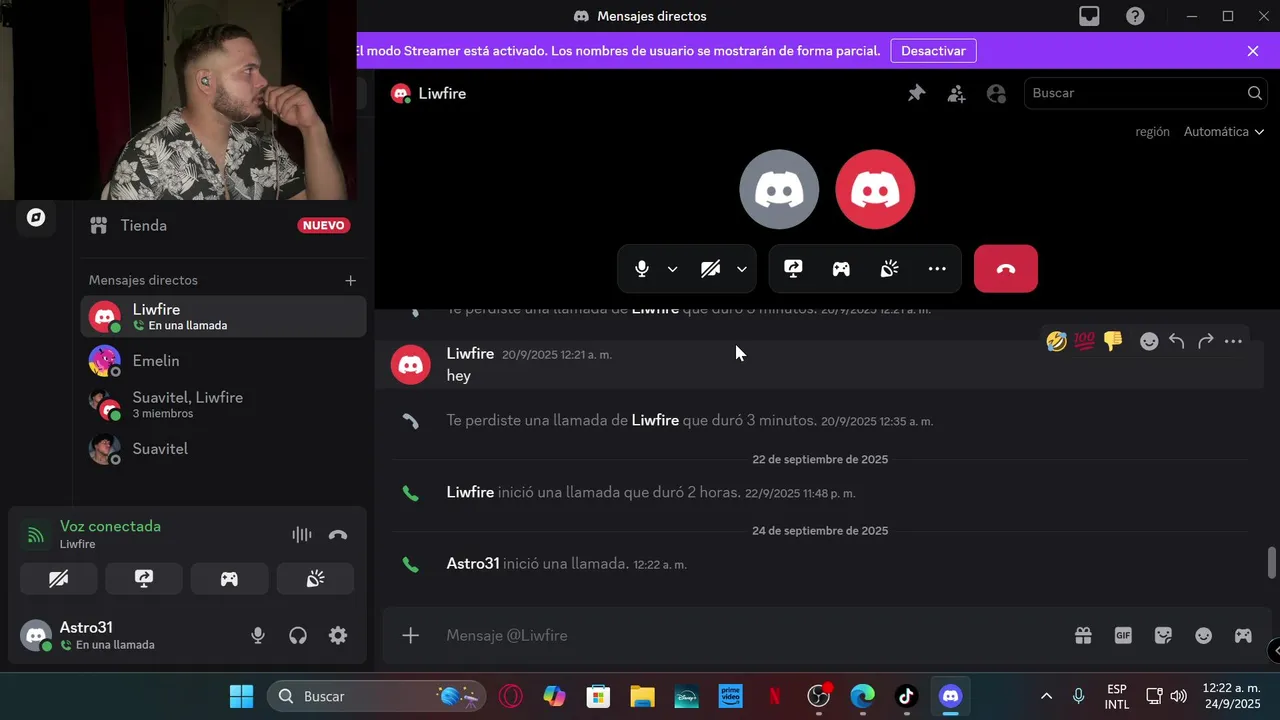
Task: Turn on camera in call controls
Action: pos(710,269)
